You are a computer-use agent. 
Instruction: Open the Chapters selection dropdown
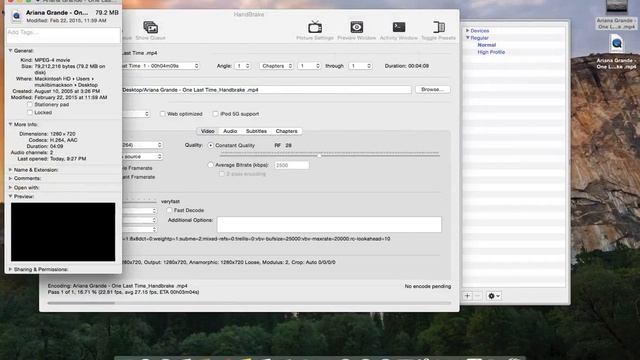coord(276,66)
